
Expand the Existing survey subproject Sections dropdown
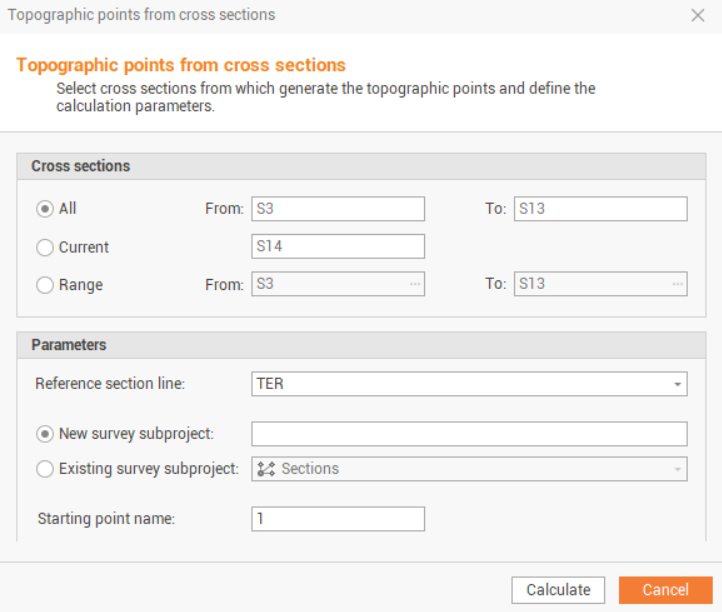(677, 469)
